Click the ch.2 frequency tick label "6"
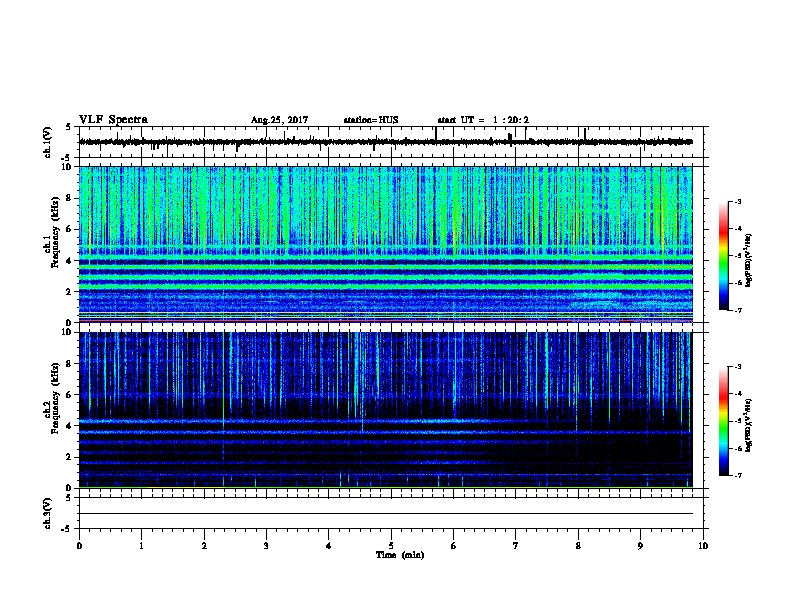The width and height of the screenshot is (792, 612). point(69,395)
